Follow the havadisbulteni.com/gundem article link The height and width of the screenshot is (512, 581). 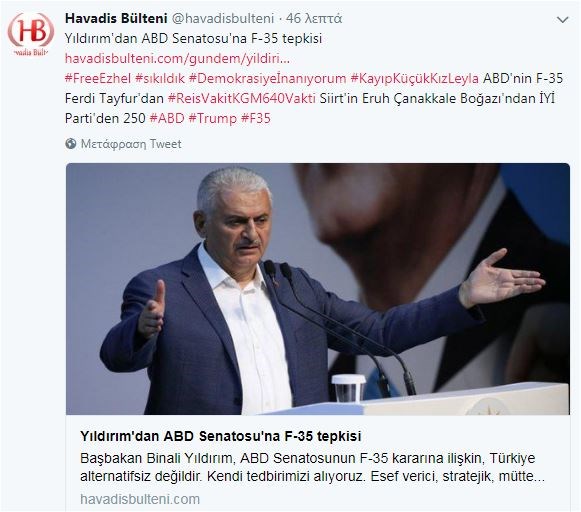[177, 59]
